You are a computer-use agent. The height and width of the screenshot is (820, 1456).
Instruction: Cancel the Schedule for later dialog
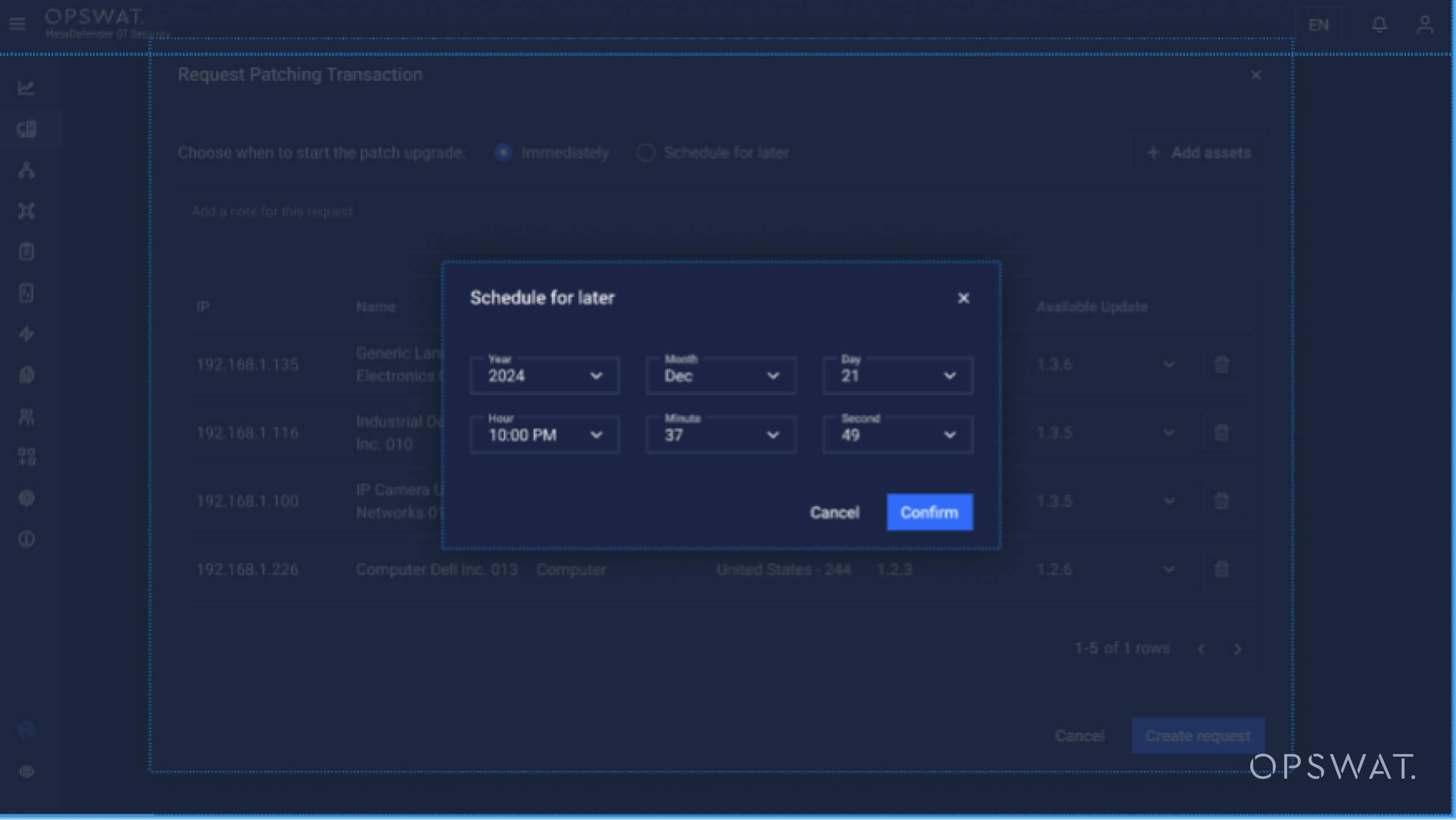pyautogui.click(x=835, y=513)
